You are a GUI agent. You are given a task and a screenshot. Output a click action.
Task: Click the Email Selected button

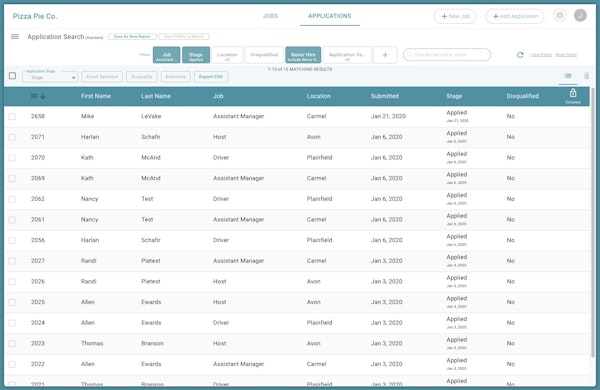point(102,77)
